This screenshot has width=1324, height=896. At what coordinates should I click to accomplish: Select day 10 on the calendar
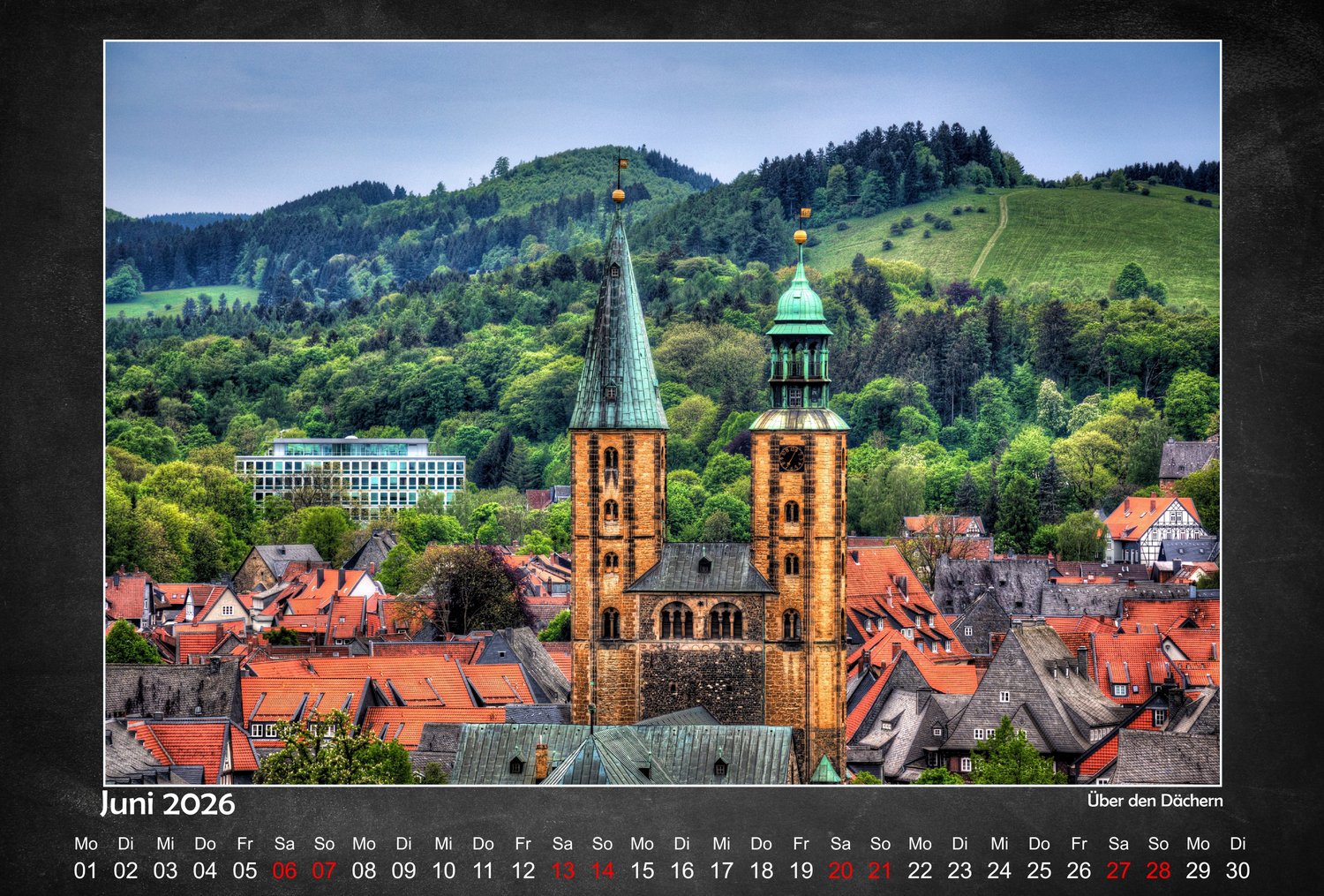point(443,870)
